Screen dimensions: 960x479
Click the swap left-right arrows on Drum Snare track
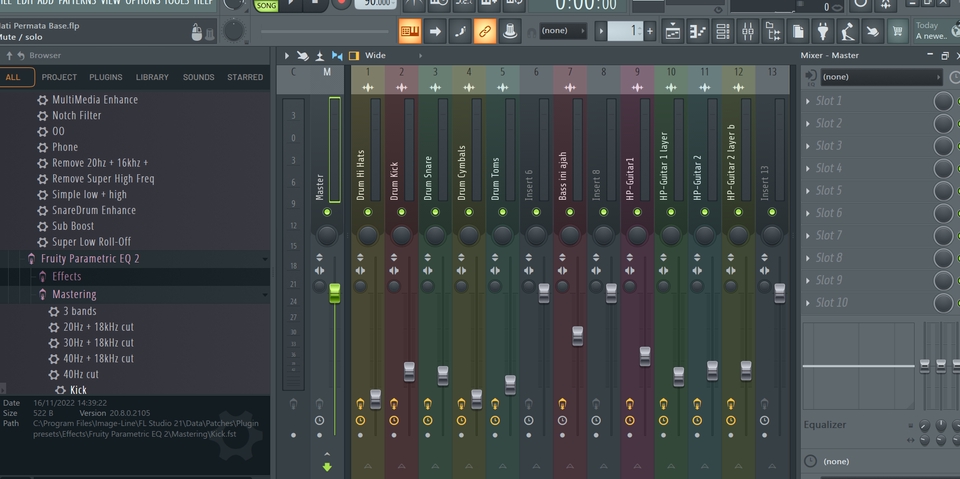coord(427,271)
